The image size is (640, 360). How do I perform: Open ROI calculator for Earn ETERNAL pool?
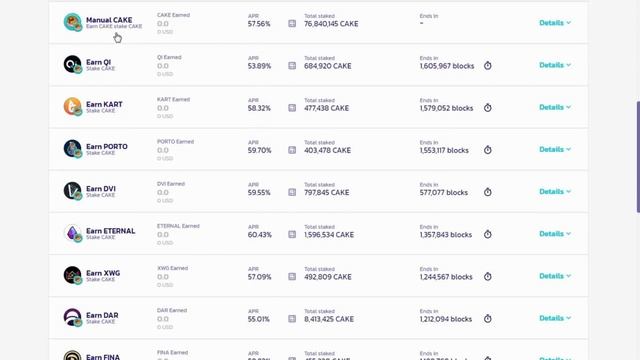[292, 234]
